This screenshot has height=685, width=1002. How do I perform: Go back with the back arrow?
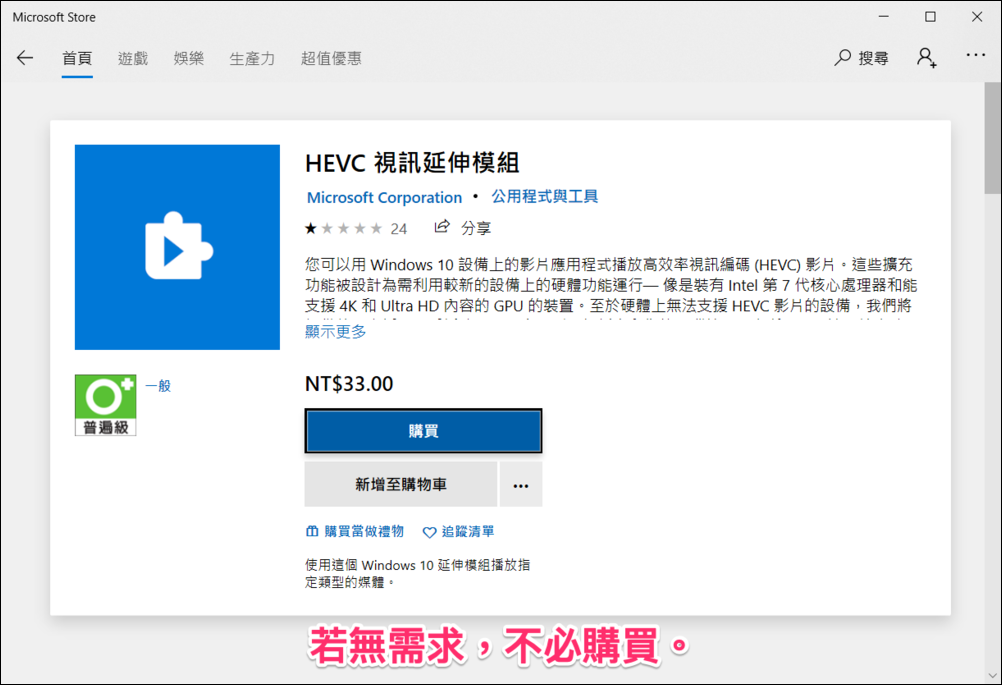coord(25,58)
